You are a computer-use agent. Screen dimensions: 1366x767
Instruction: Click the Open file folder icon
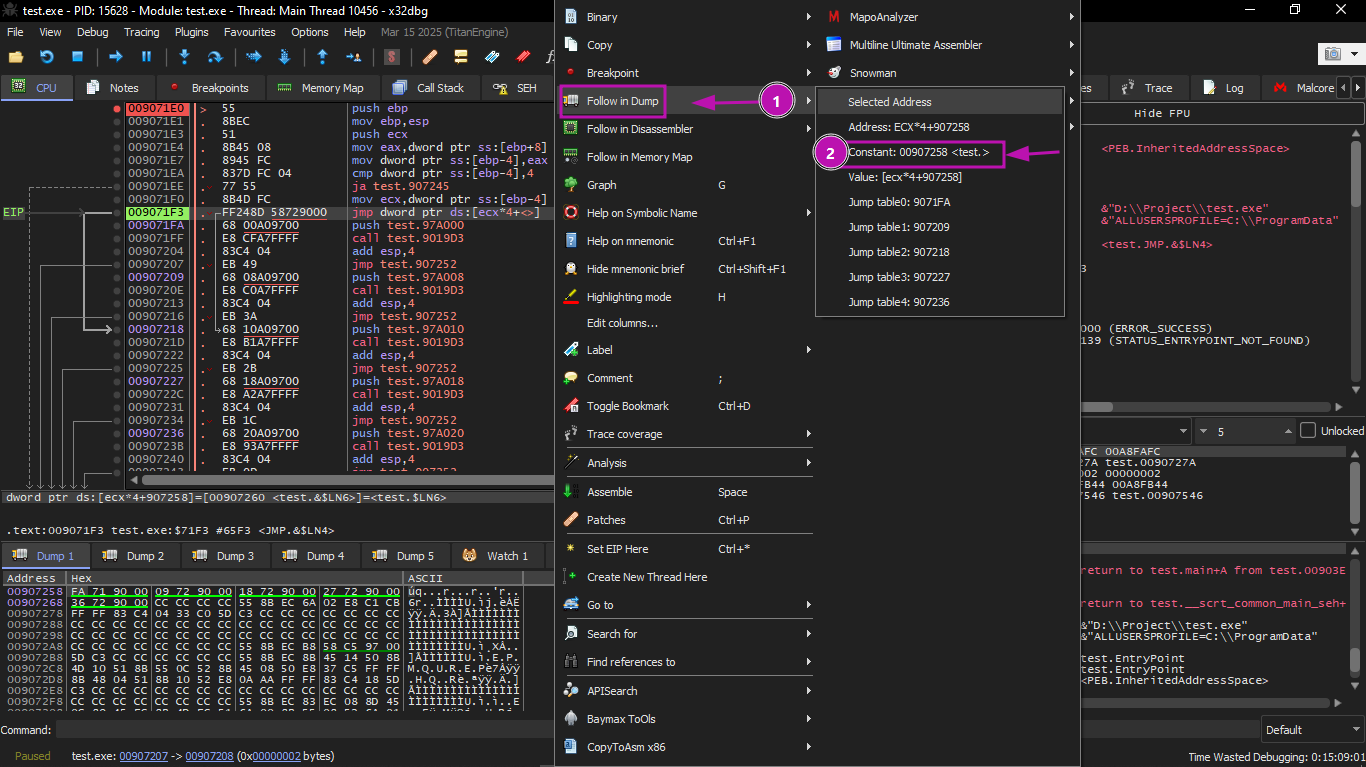[x=16, y=57]
